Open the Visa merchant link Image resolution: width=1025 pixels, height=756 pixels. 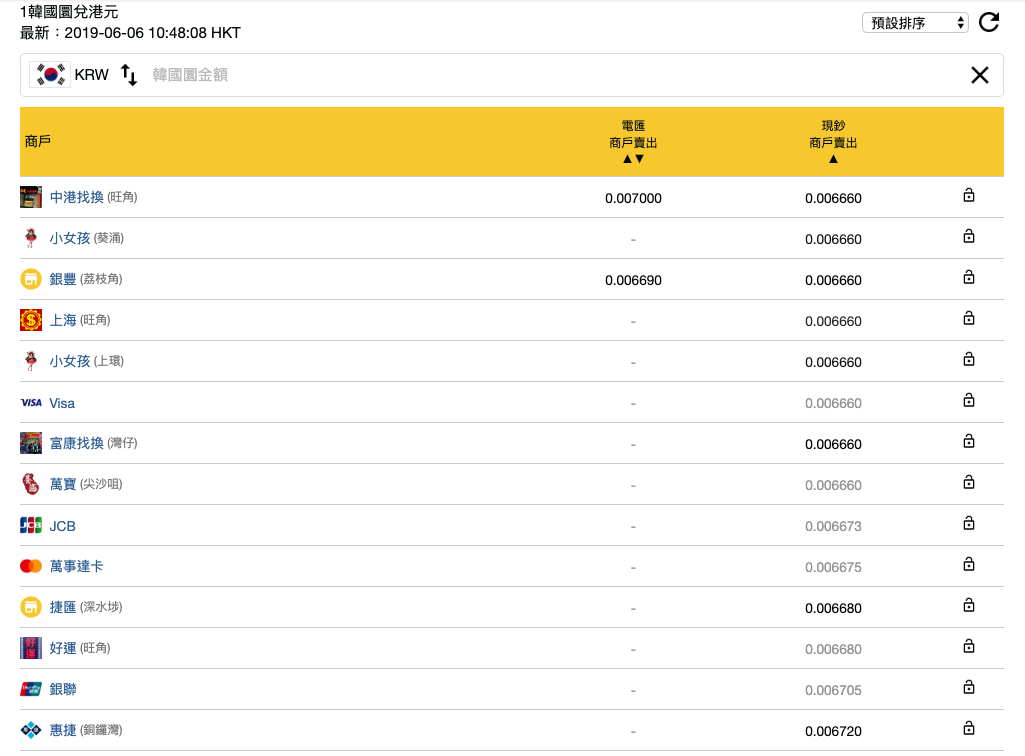62,404
